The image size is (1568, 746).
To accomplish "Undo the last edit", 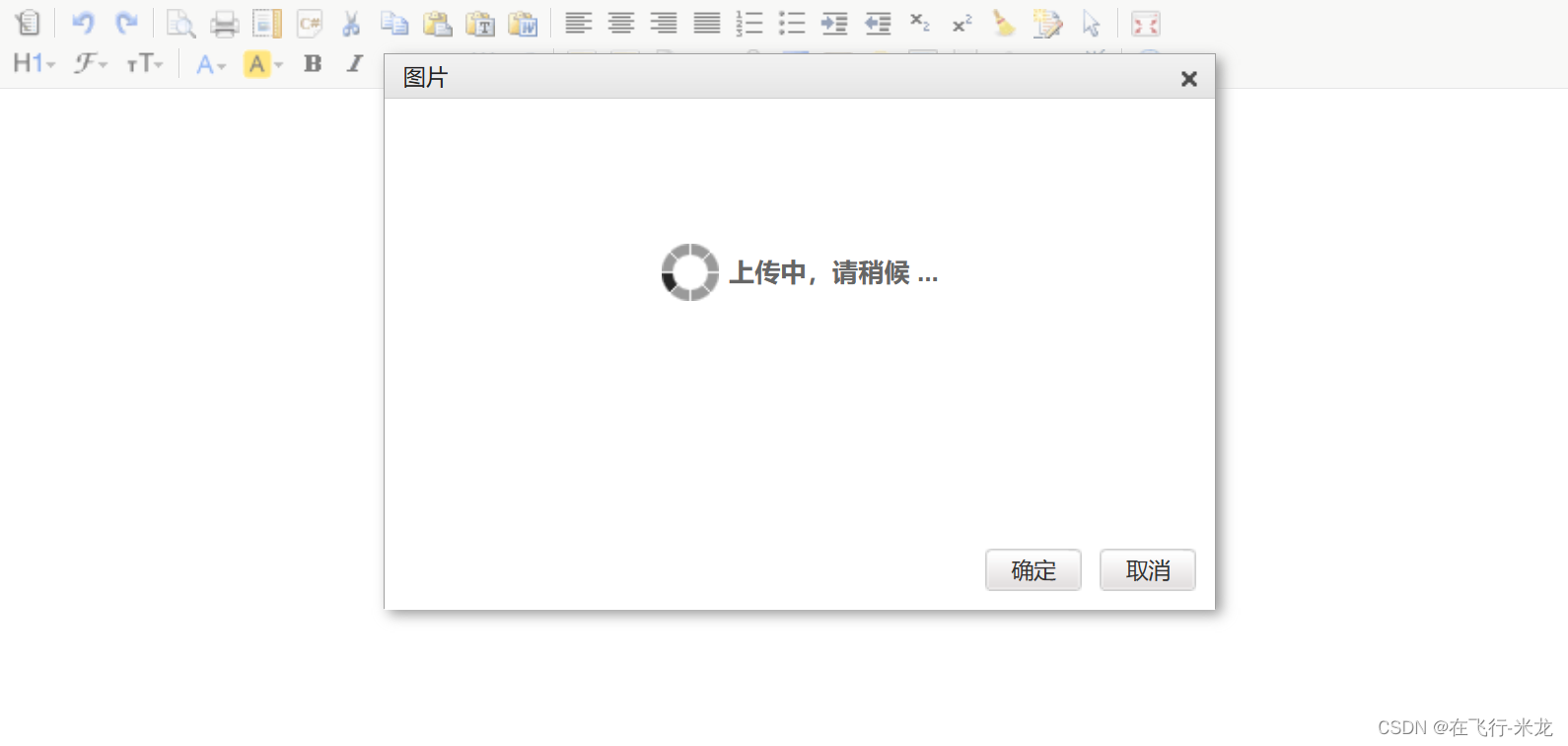I will [84, 23].
